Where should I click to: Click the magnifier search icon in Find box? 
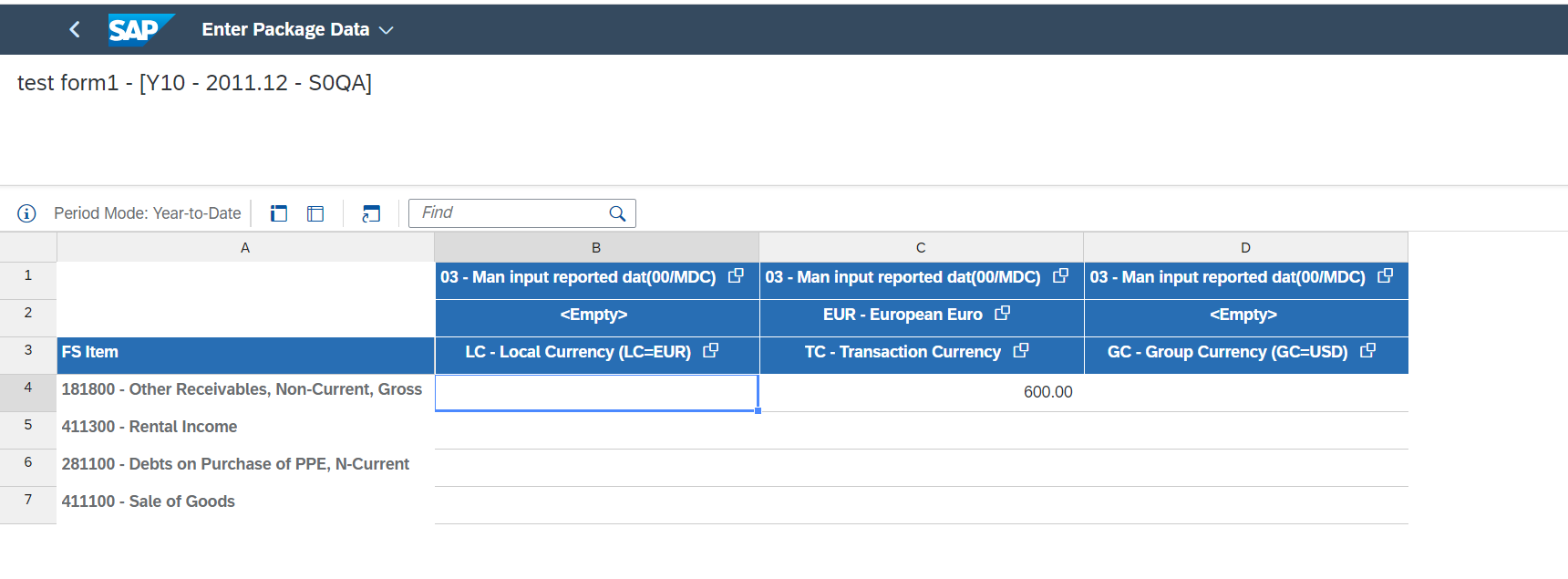click(x=617, y=213)
